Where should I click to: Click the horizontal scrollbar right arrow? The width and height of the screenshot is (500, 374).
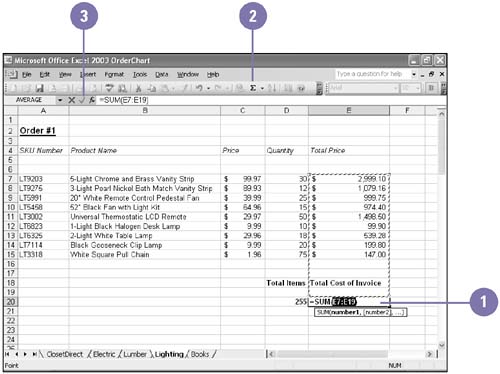pyautogui.click(x=430, y=354)
